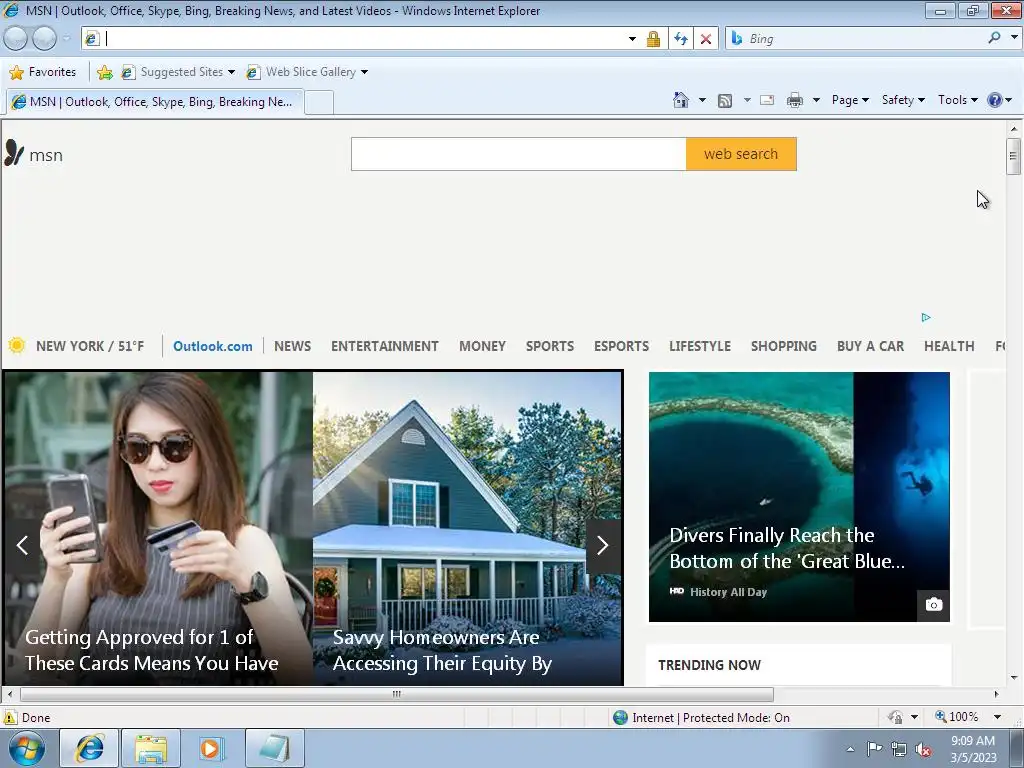Open the Page menu
The height and width of the screenshot is (768, 1024).
(850, 100)
